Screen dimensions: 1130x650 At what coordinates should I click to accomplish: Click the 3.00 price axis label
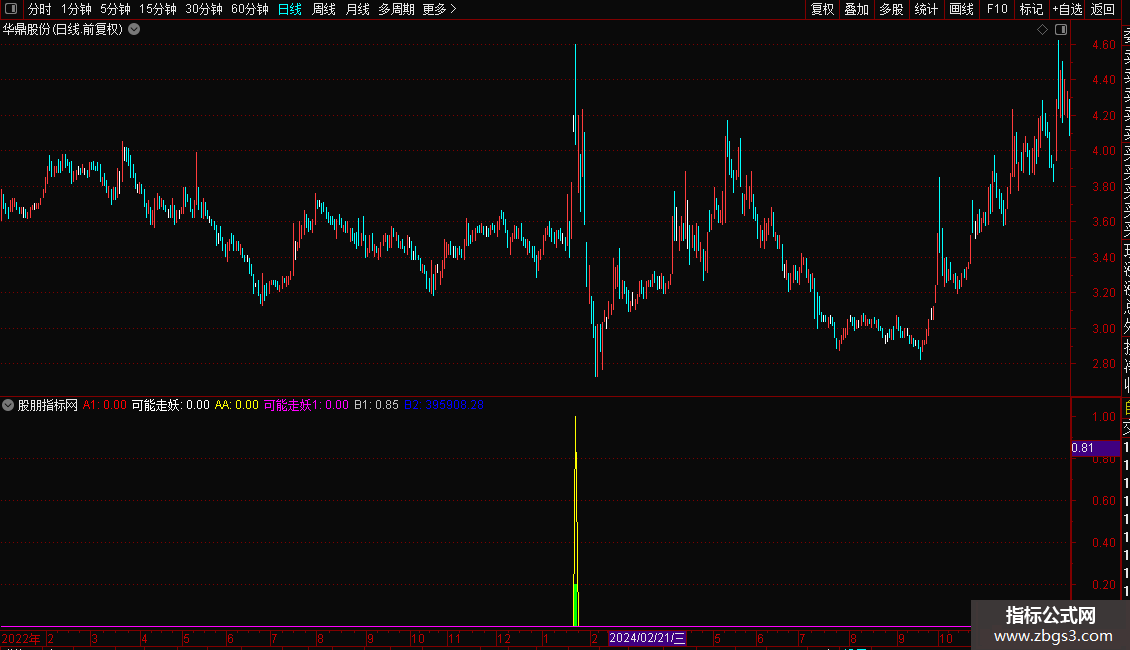(x=1103, y=329)
